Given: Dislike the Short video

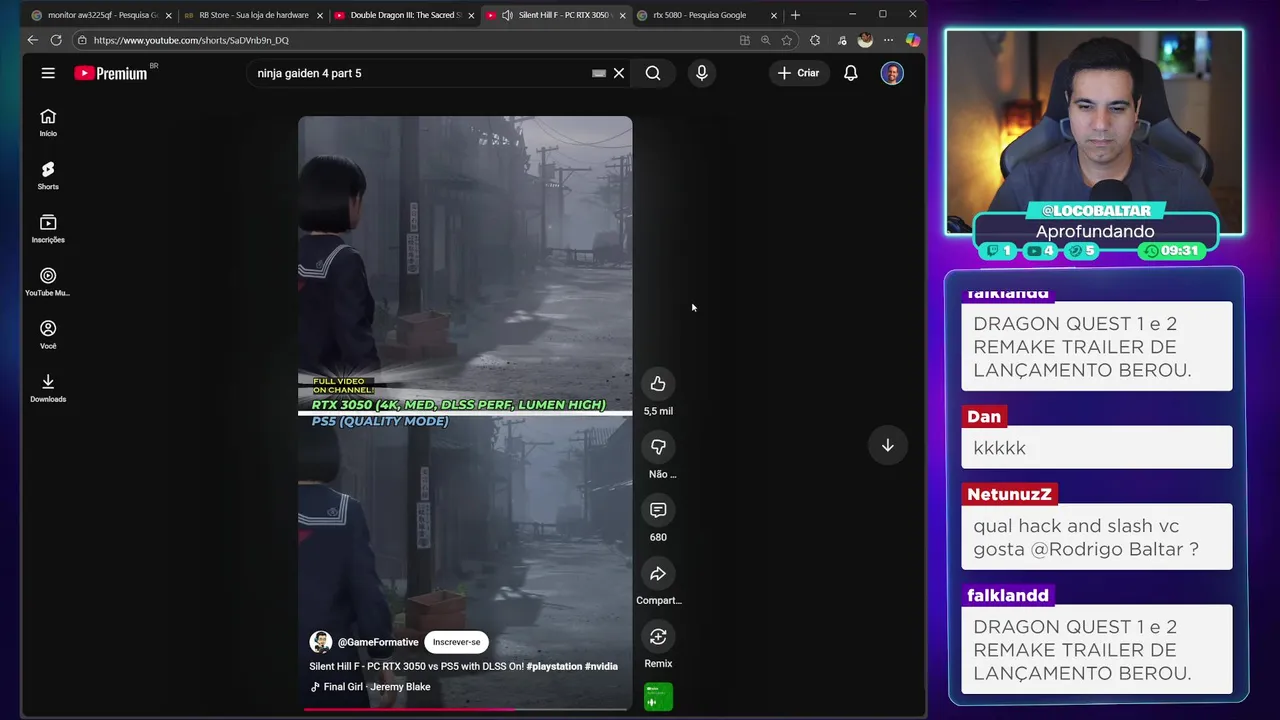Looking at the screenshot, I should point(658,447).
